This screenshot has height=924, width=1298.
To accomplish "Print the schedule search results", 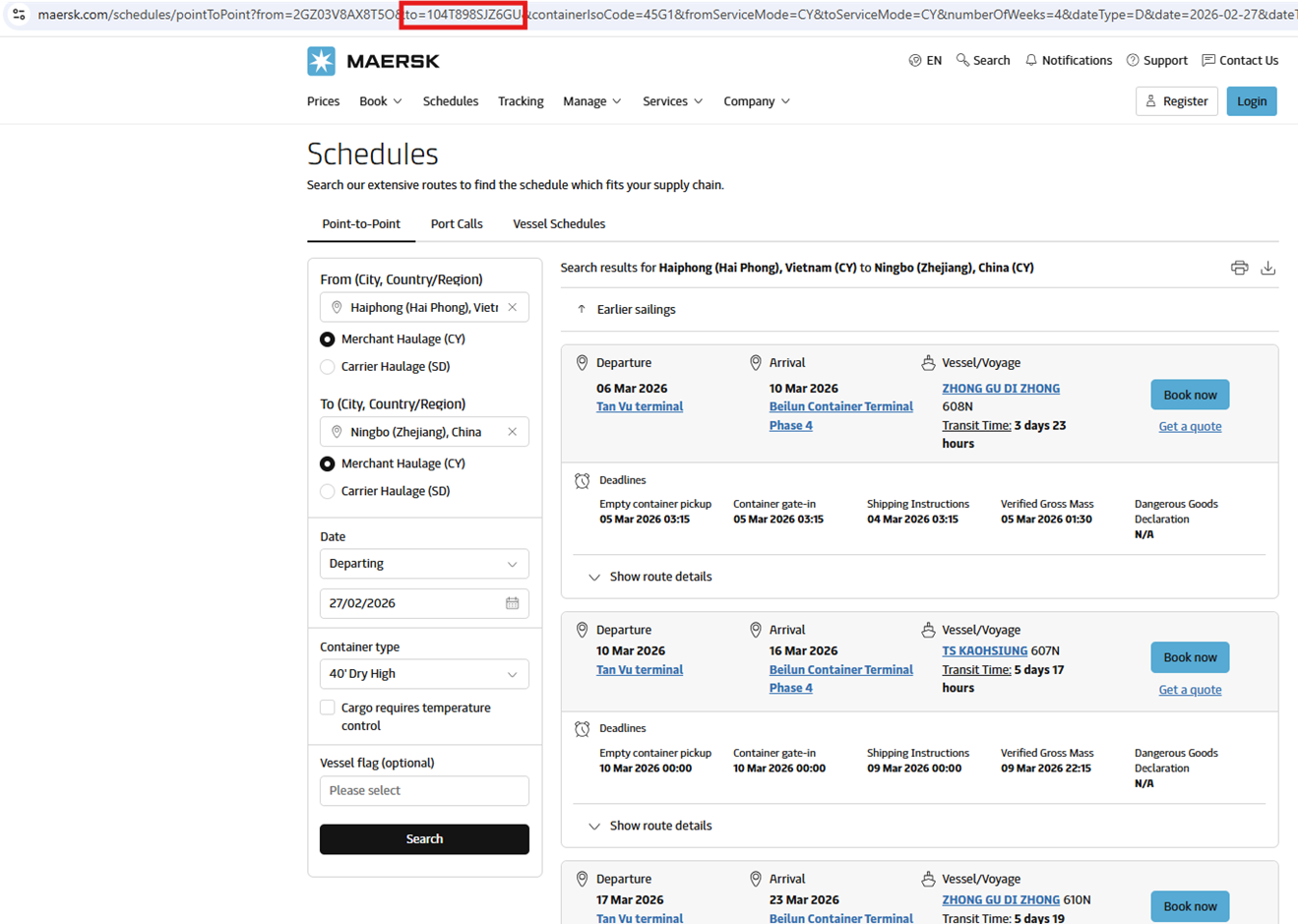I will 1239,268.
